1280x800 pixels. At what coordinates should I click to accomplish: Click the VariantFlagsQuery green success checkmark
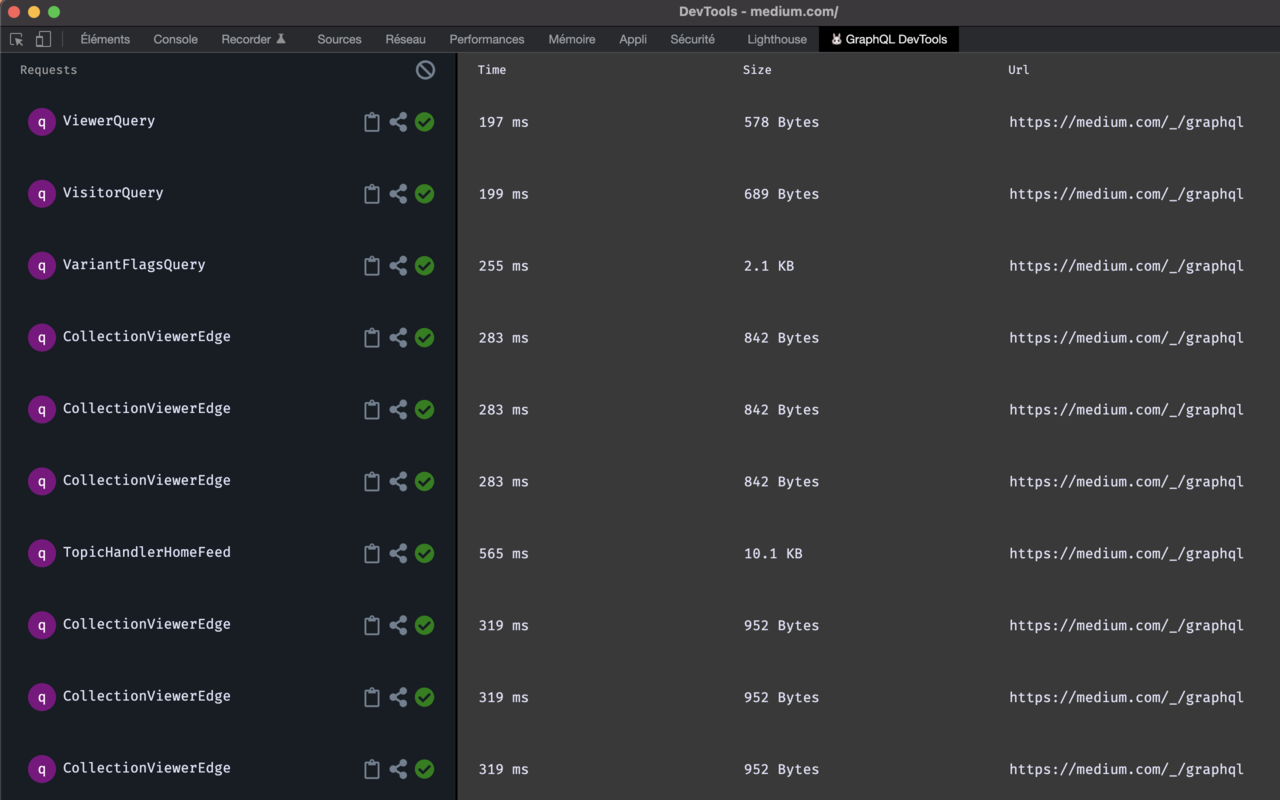tap(425, 266)
